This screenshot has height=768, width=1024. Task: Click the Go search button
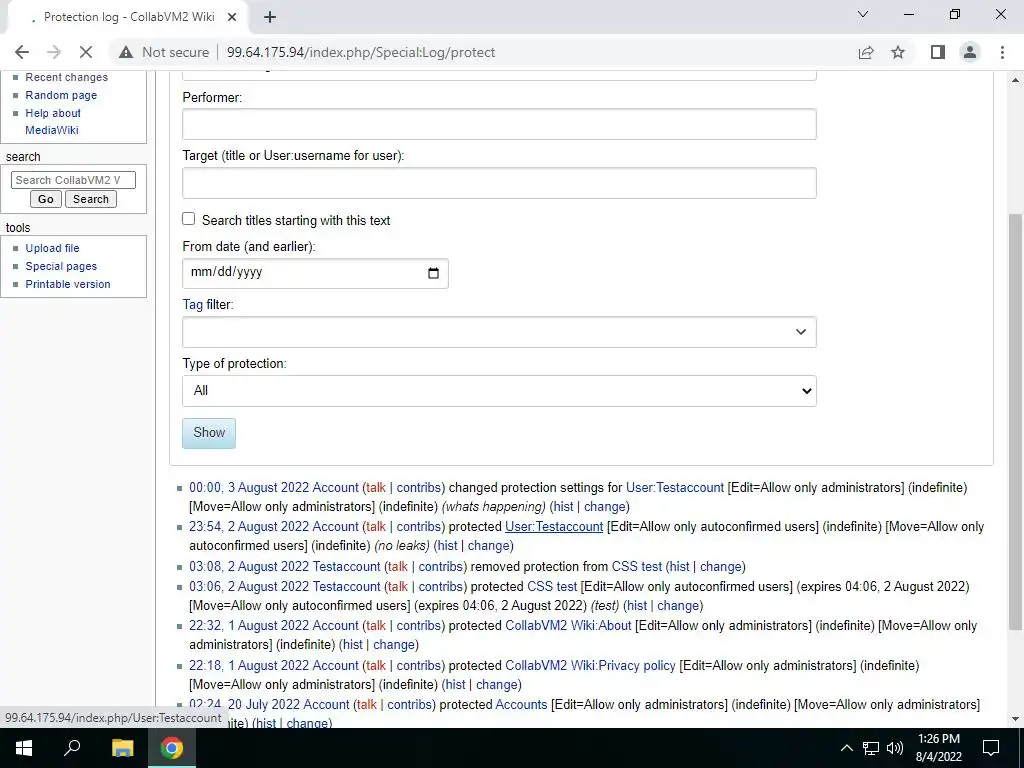coord(46,199)
